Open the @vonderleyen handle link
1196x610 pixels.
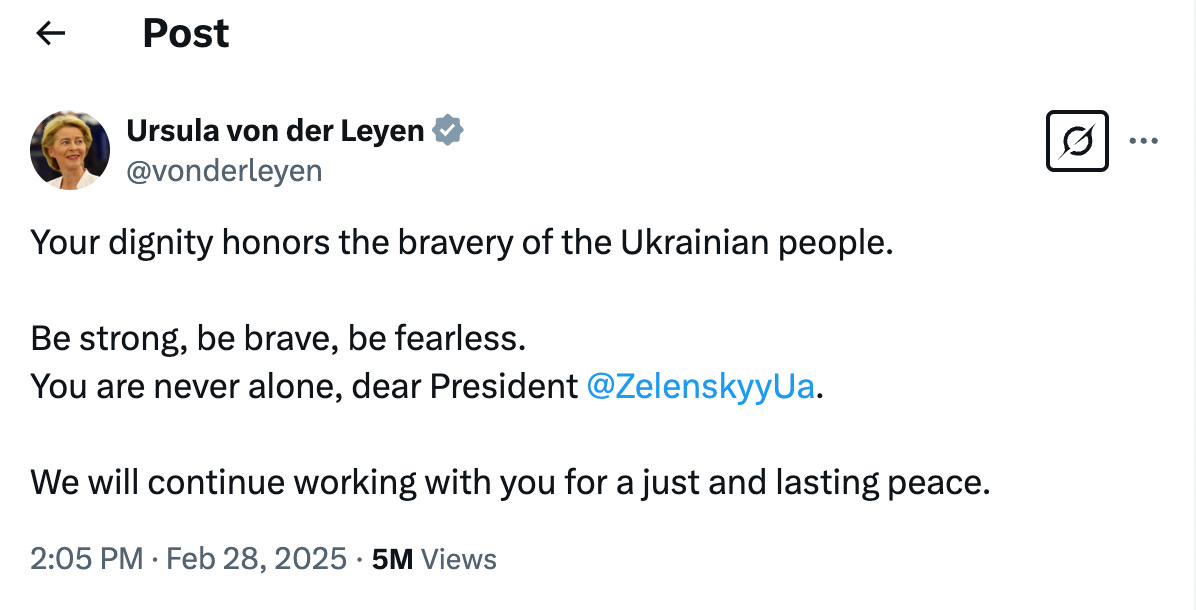tap(224, 171)
